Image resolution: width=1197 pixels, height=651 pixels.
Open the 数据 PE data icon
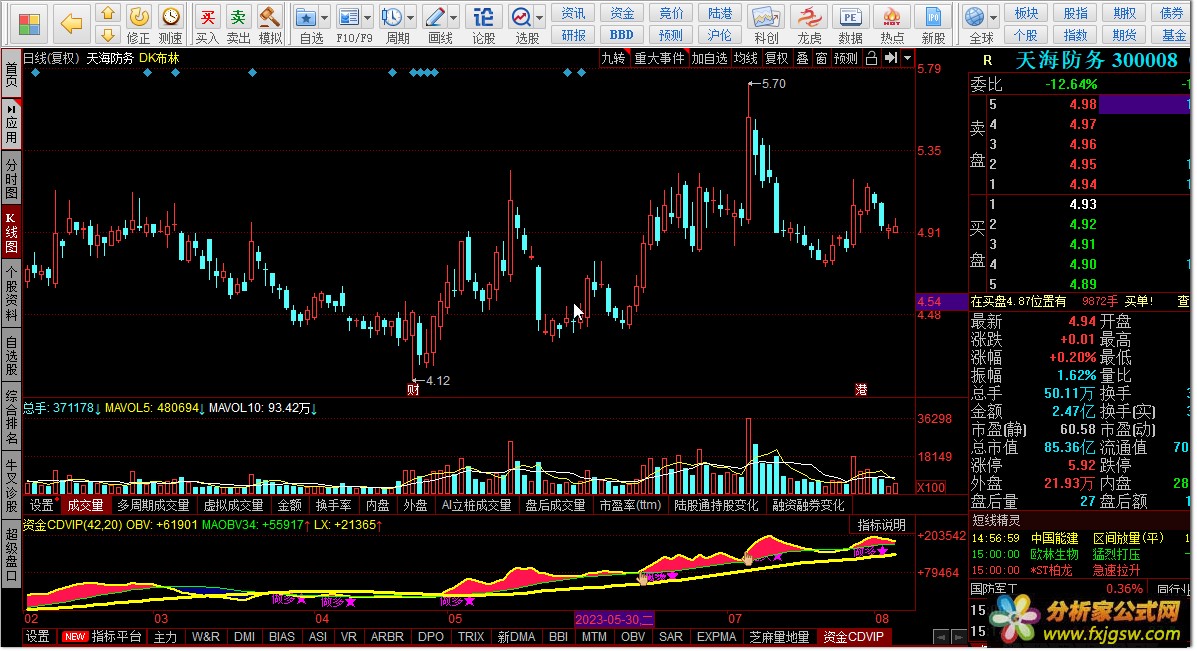click(850, 24)
